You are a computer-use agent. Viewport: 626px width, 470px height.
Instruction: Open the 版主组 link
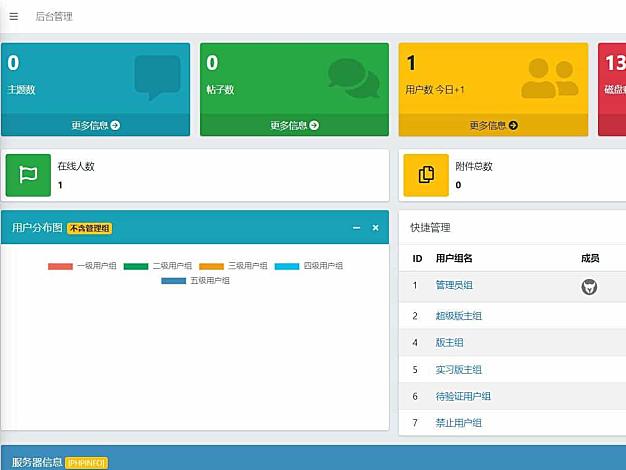[449, 343]
